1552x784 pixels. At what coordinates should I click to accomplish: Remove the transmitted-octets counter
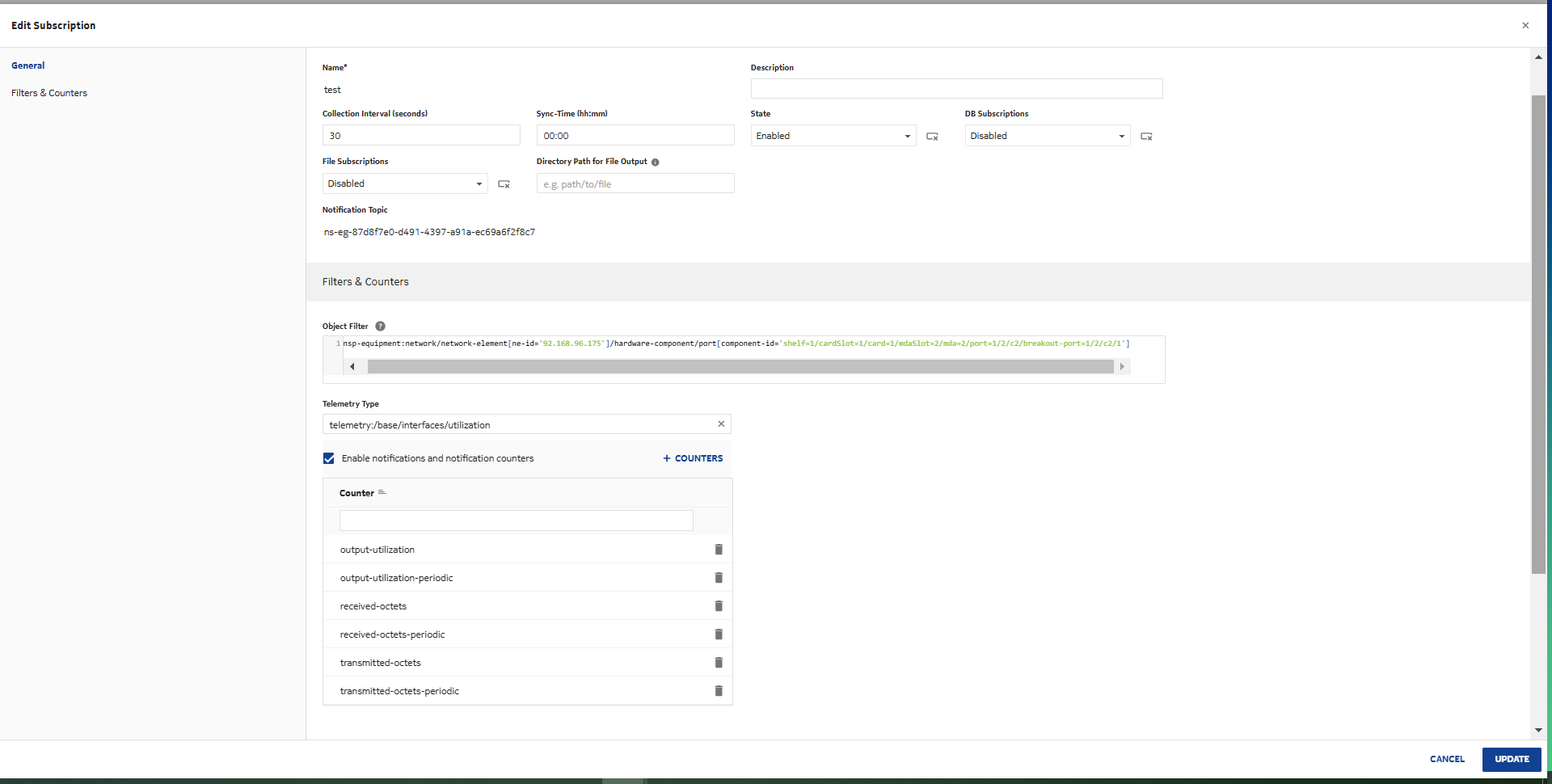tap(718, 663)
